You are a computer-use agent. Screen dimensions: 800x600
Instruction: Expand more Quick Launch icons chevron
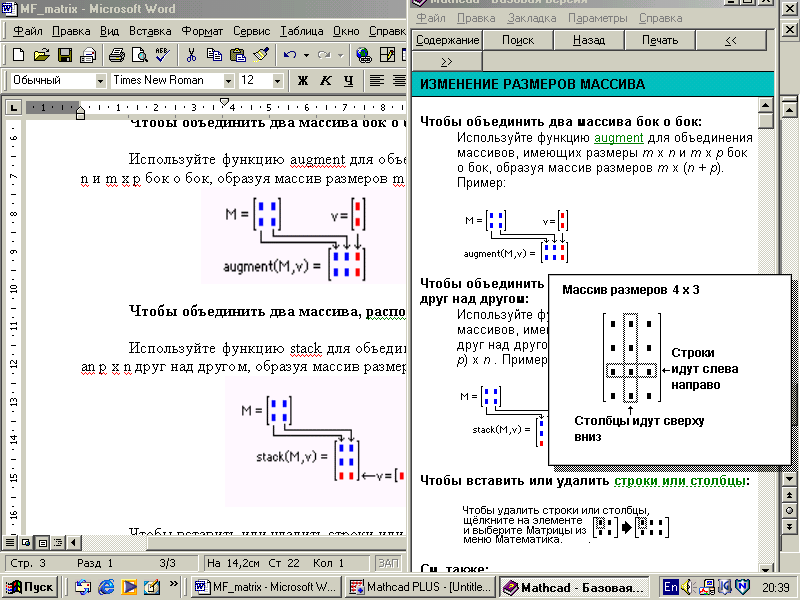pos(173,583)
